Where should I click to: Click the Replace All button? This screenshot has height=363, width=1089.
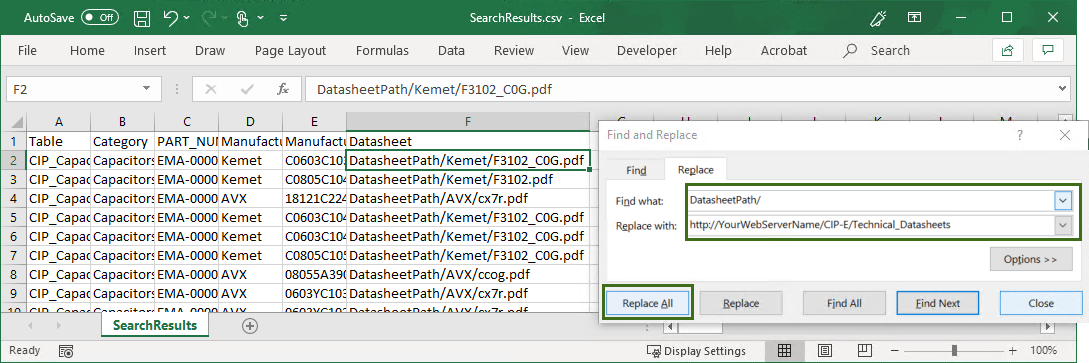pyautogui.click(x=648, y=303)
